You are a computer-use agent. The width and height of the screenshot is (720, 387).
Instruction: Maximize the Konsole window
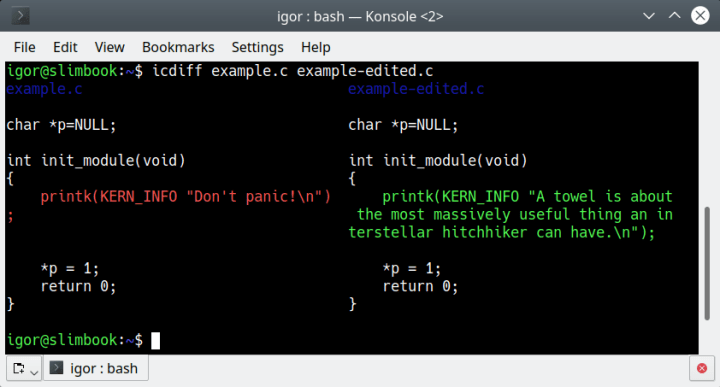675,16
